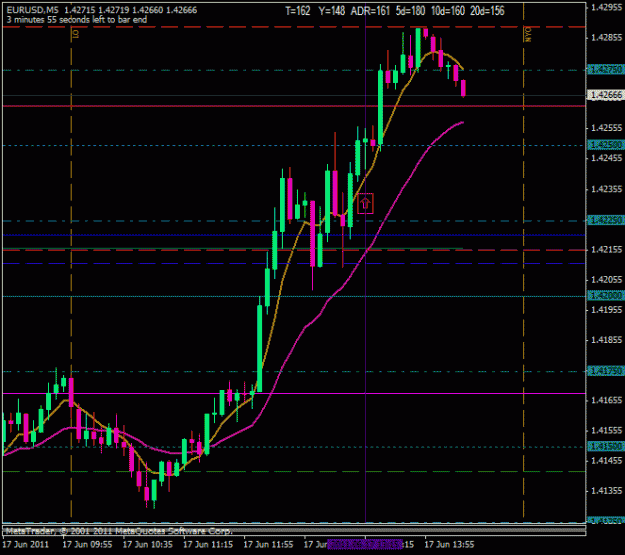625x555 pixels.
Task: Click the highlighted 1.42250 level label
Action: pos(605,220)
